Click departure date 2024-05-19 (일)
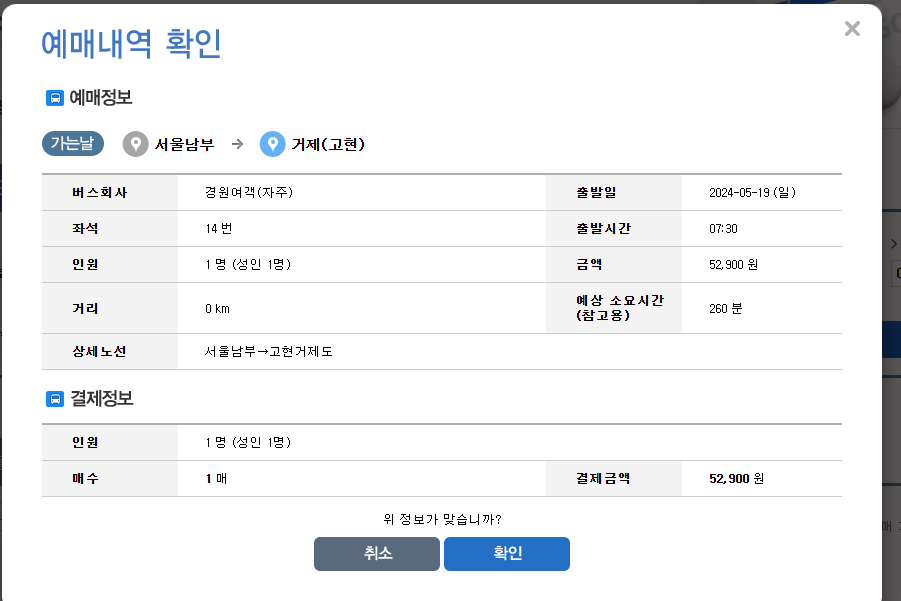Viewport: 901px width, 601px height. click(x=752, y=192)
